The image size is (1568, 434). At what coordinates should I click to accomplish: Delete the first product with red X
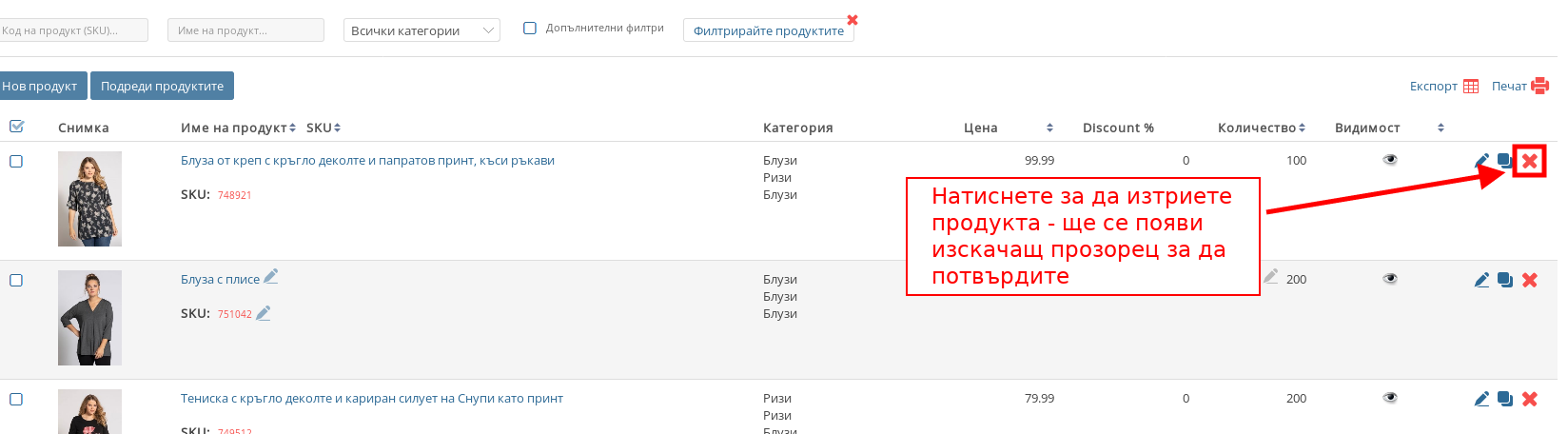(x=1529, y=161)
